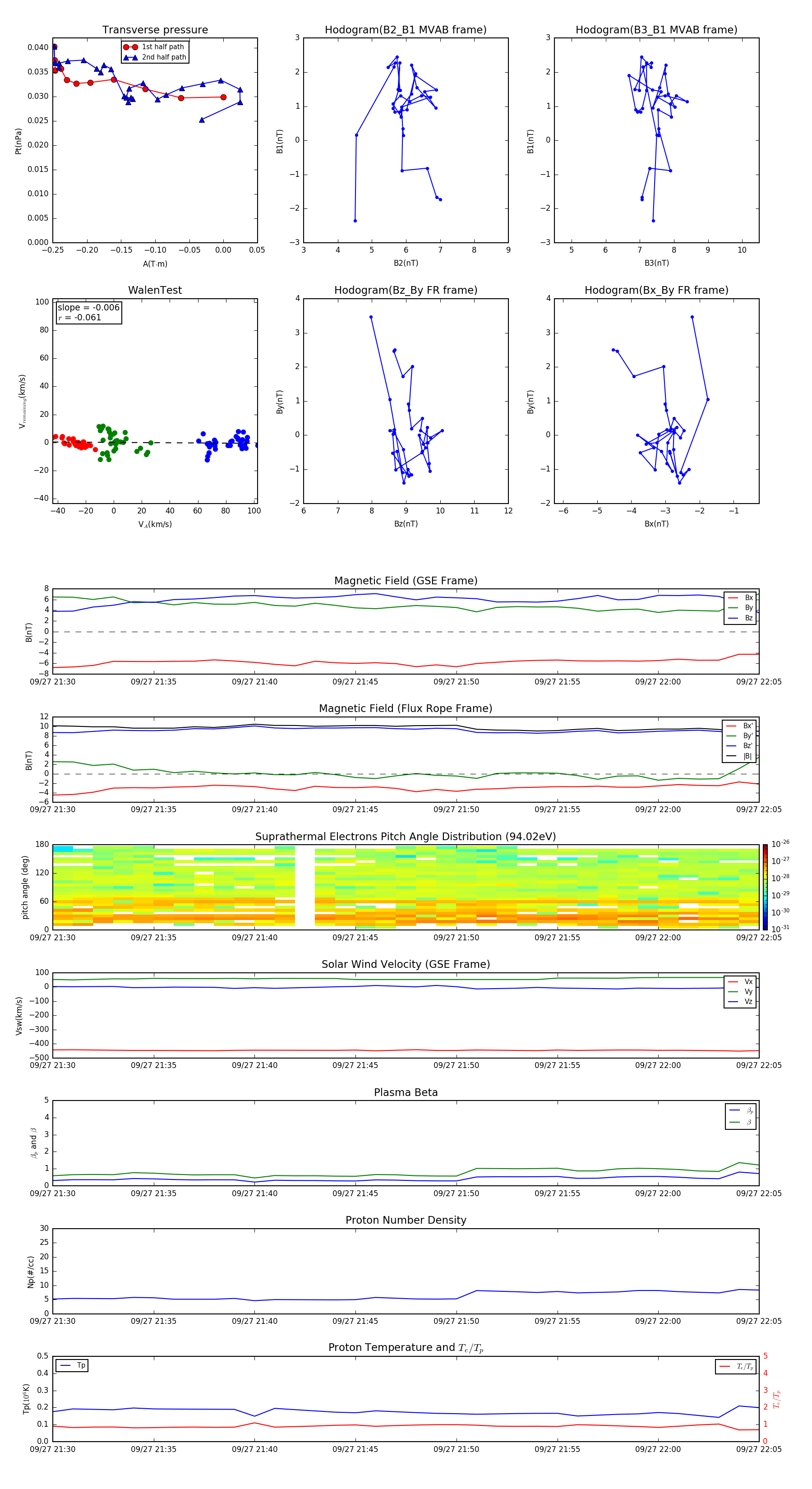This screenshot has width=812, height=1489.
Task: Select Bz in the GSE magnetic field legend
Action: pos(740,618)
